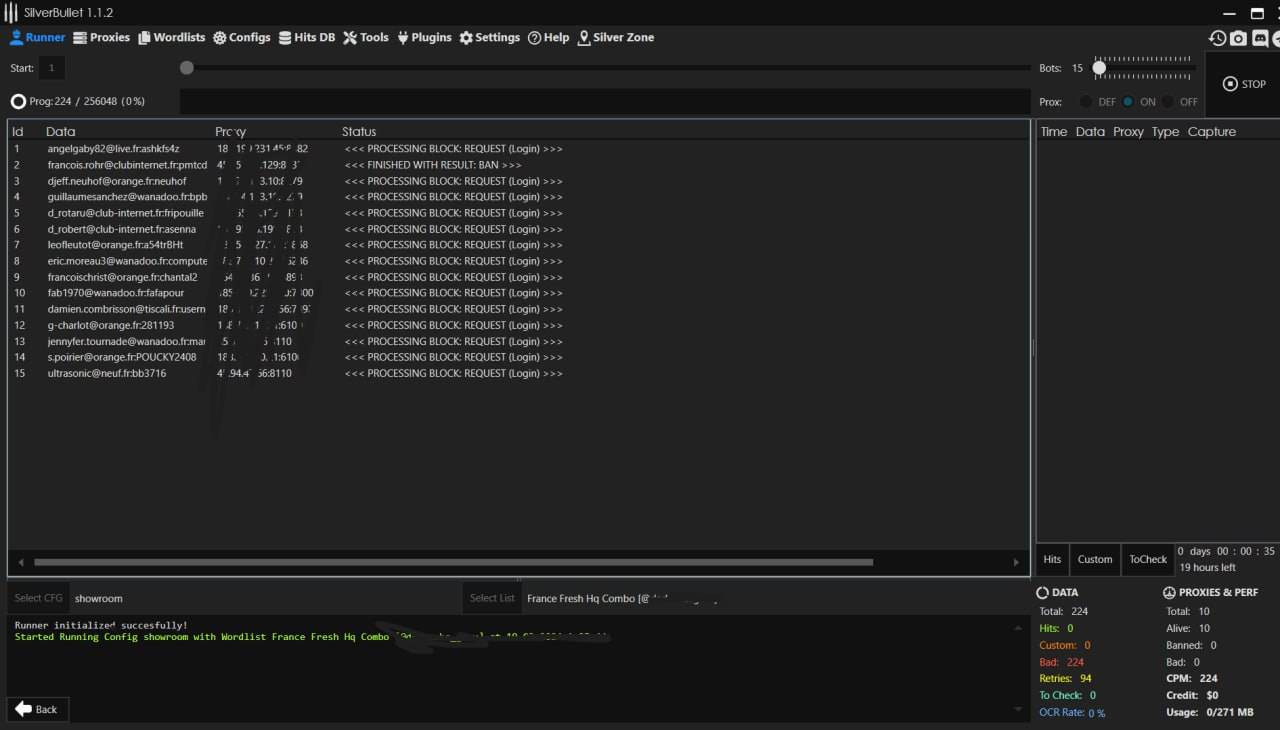The height and width of the screenshot is (730, 1280).
Task: Open the history clock icon
Action: tap(1217, 38)
